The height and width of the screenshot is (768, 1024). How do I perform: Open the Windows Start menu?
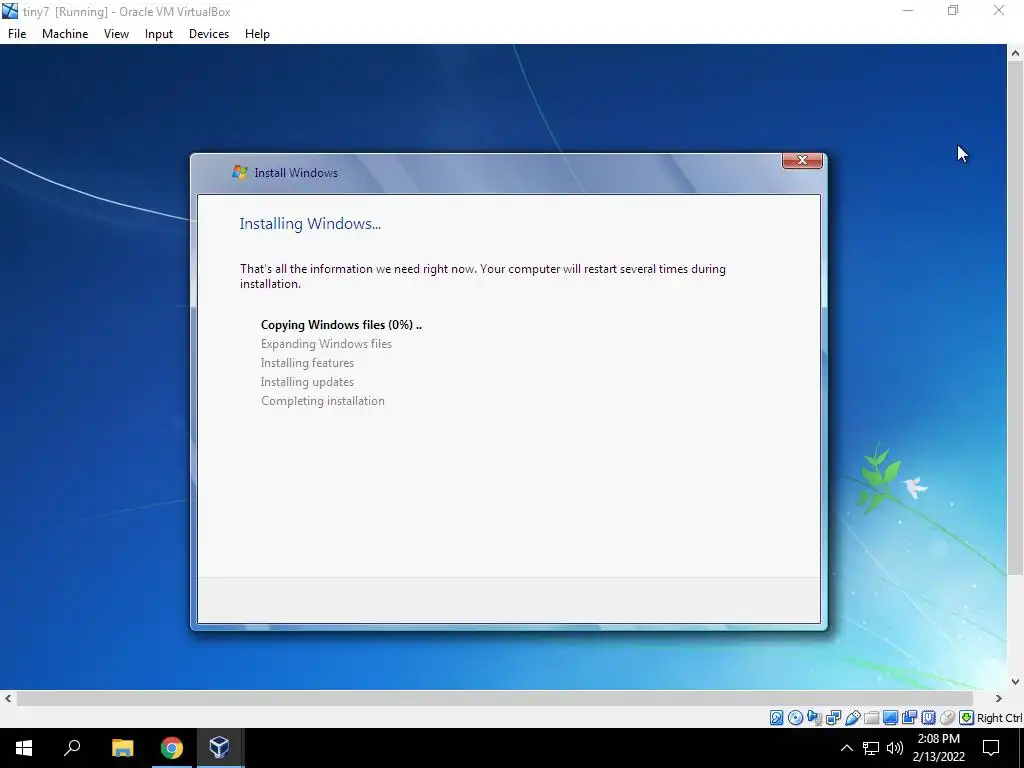coord(24,748)
